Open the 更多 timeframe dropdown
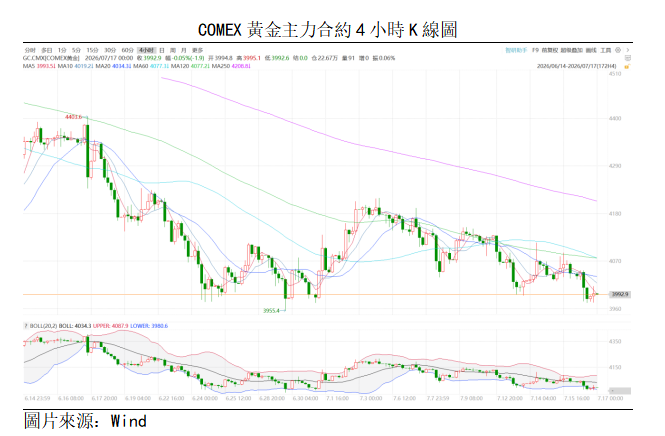 (198, 50)
